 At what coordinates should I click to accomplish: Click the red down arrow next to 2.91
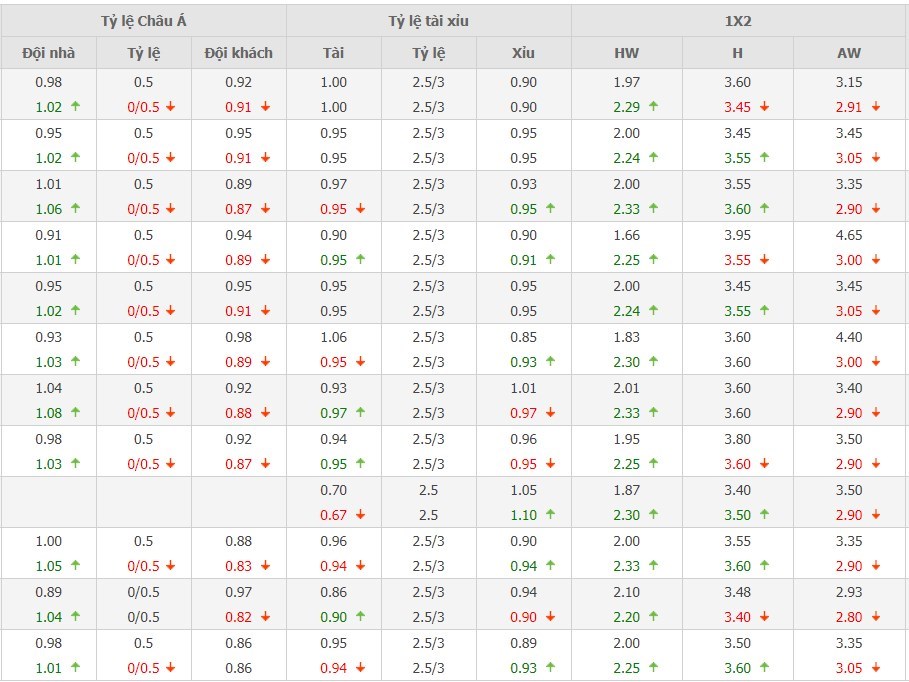tap(876, 107)
